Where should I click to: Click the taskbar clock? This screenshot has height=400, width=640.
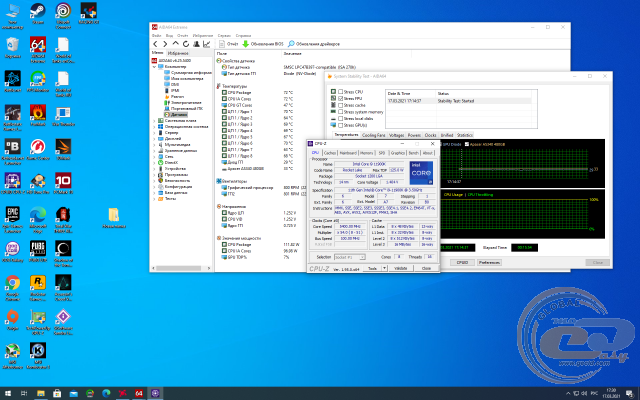tap(611, 393)
